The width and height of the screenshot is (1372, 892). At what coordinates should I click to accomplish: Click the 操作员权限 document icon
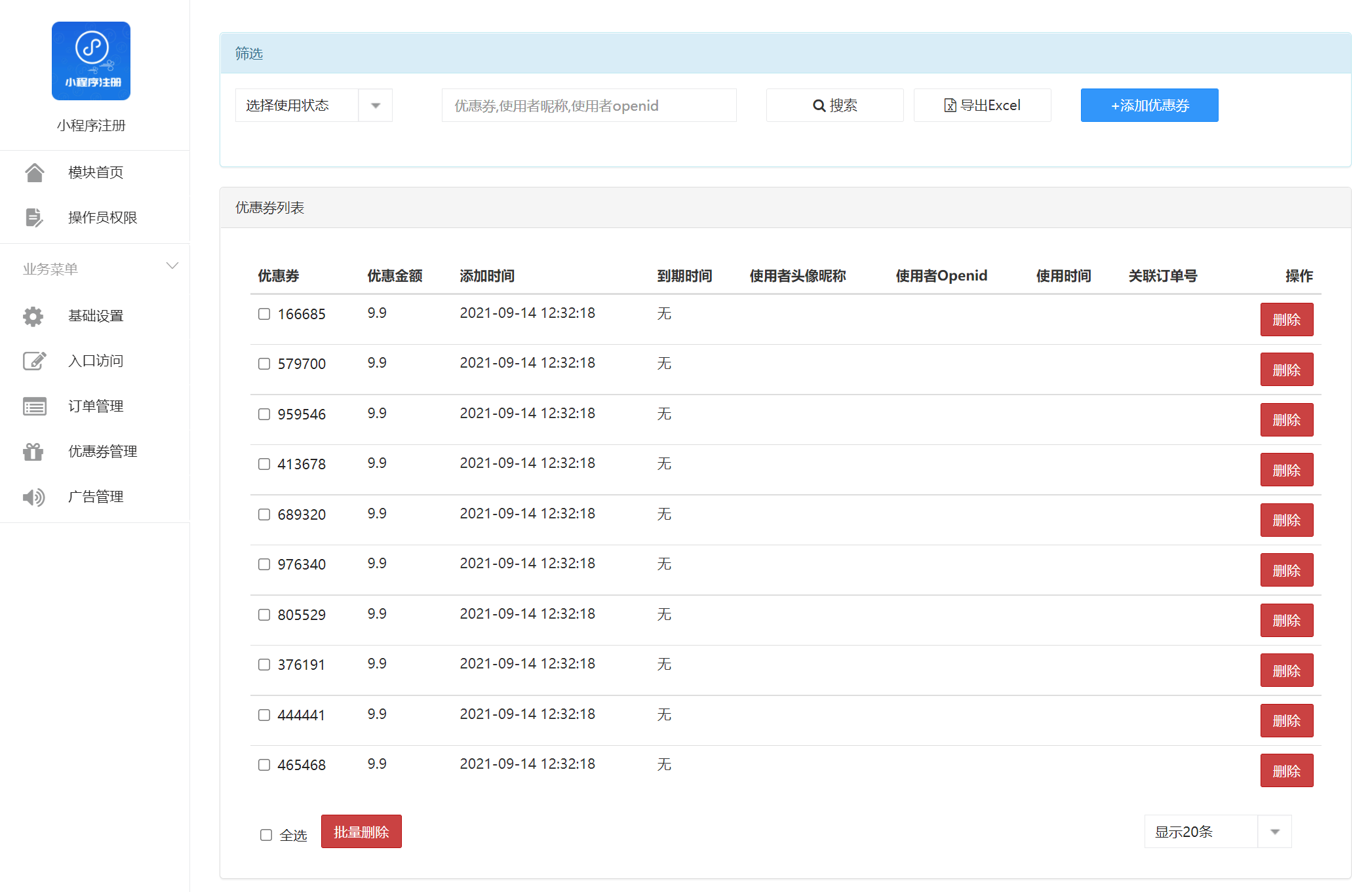coord(34,218)
